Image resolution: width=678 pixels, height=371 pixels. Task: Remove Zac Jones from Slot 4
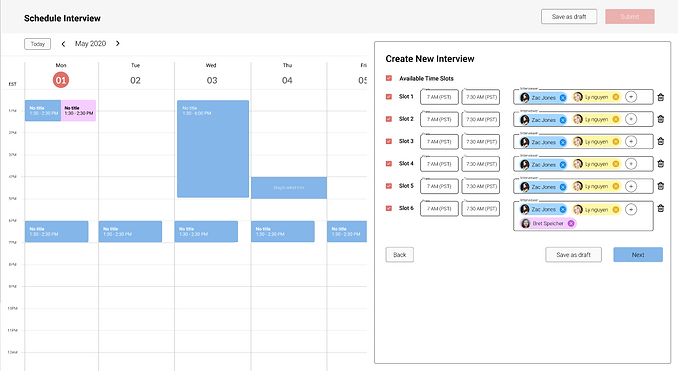click(563, 165)
